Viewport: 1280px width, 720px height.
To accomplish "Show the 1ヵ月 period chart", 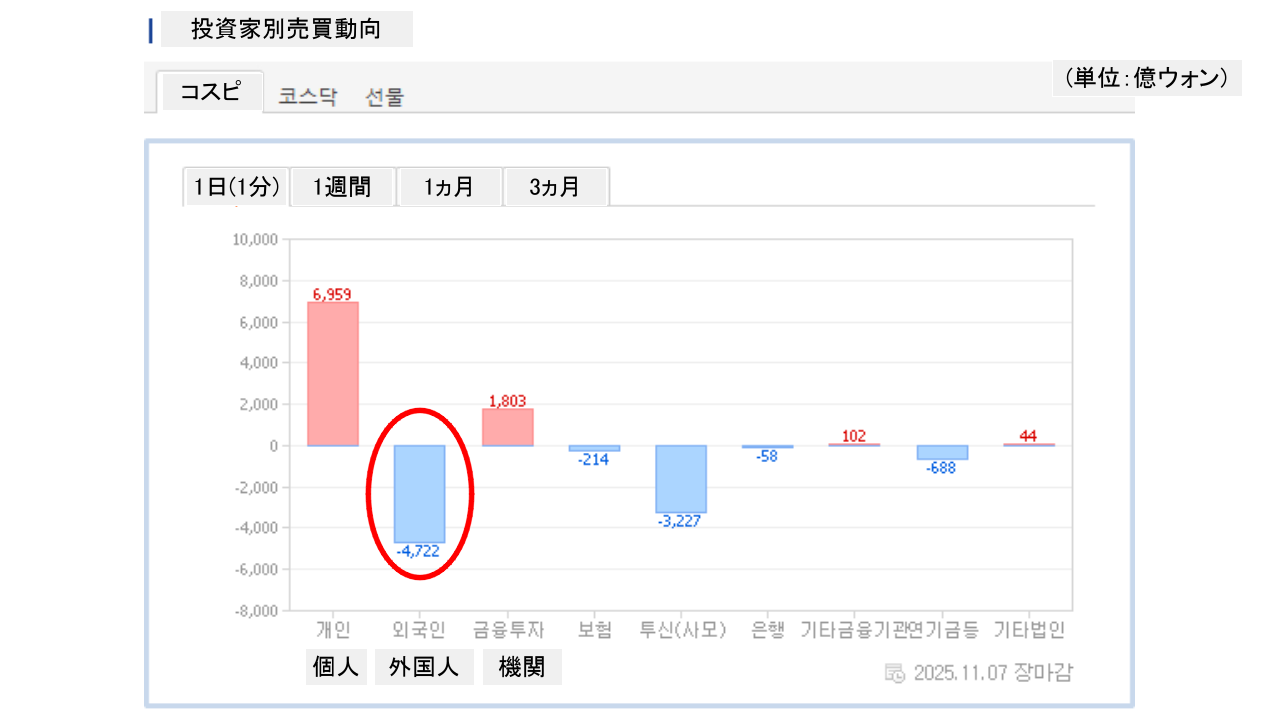I will [x=449, y=187].
